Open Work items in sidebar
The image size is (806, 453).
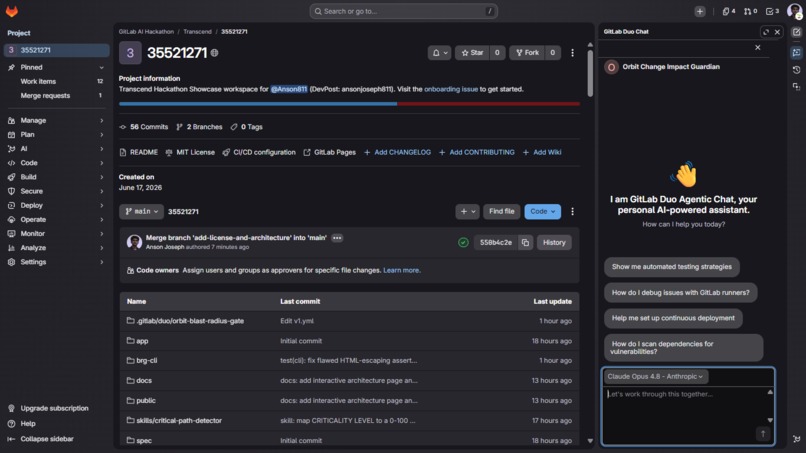56,81
